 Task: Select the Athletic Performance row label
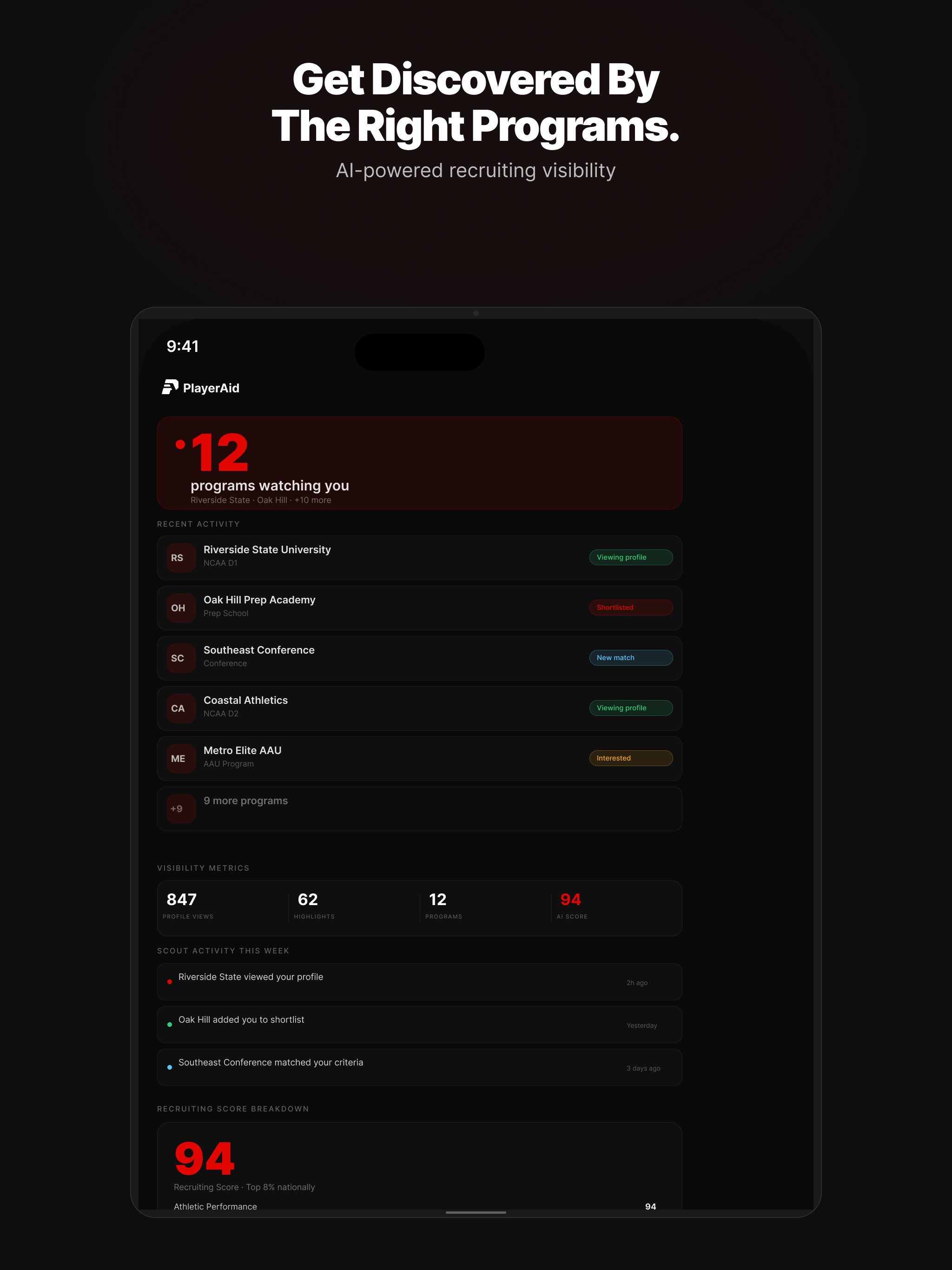[x=215, y=1207]
